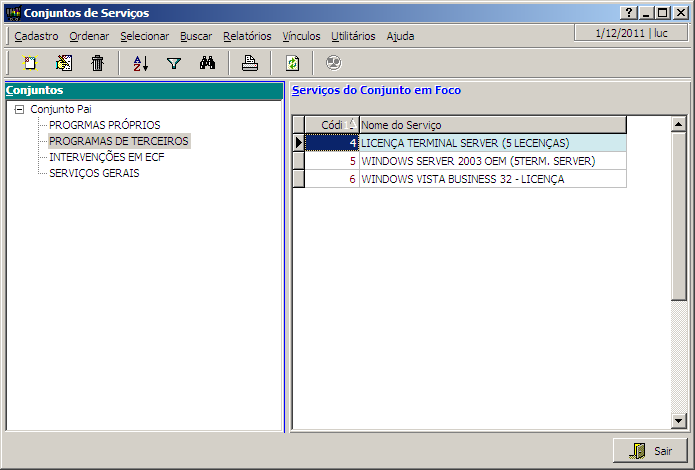Click the binoculars search icon

(x=208, y=63)
